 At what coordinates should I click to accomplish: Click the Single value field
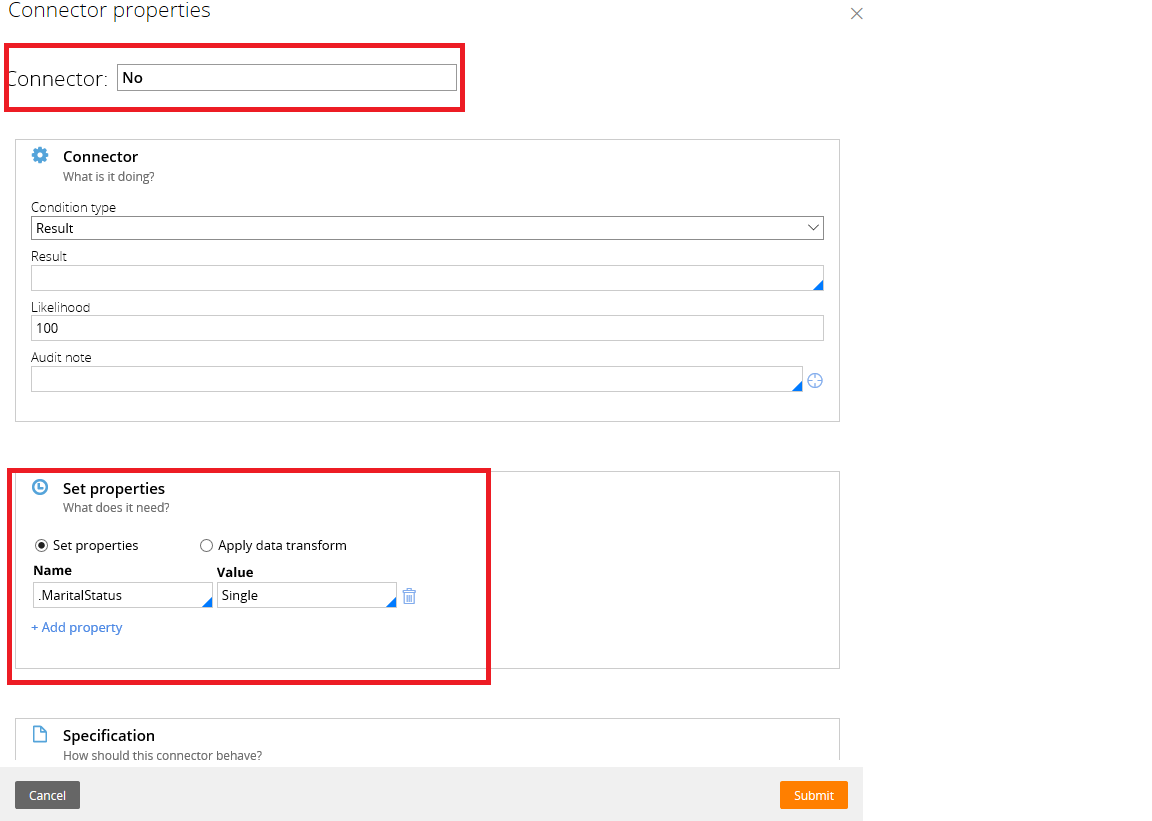click(x=306, y=595)
